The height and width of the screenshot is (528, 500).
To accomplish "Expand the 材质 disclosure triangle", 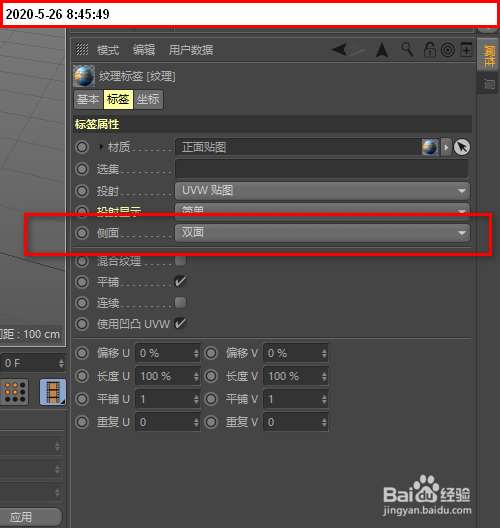I will pyautogui.click(x=101, y=147).
